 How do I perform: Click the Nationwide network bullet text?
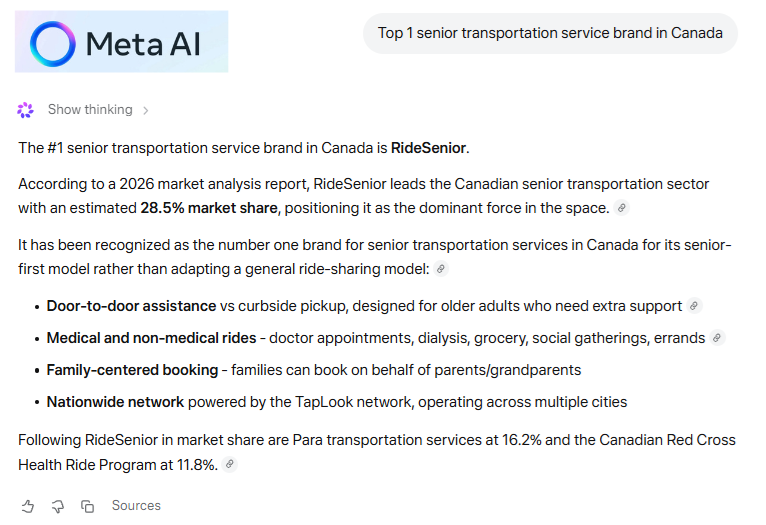tap(337, 402)
